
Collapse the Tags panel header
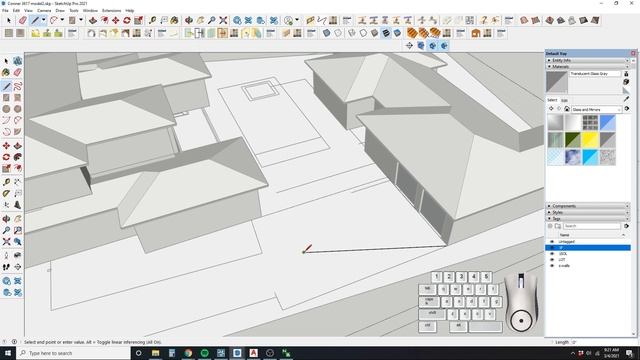(x=588, y=218)
